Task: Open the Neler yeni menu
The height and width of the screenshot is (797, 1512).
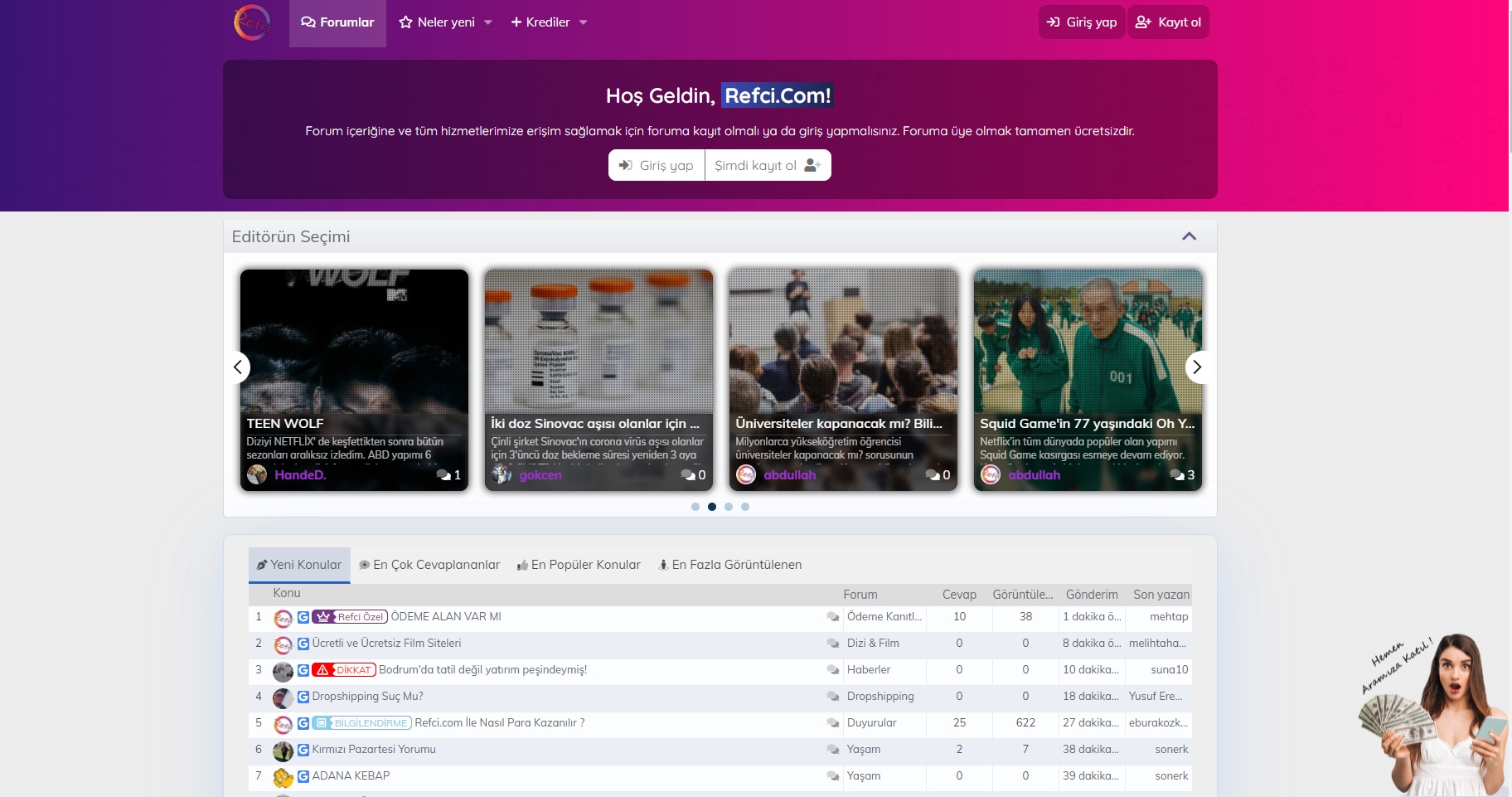Action: tap(437, 22)
